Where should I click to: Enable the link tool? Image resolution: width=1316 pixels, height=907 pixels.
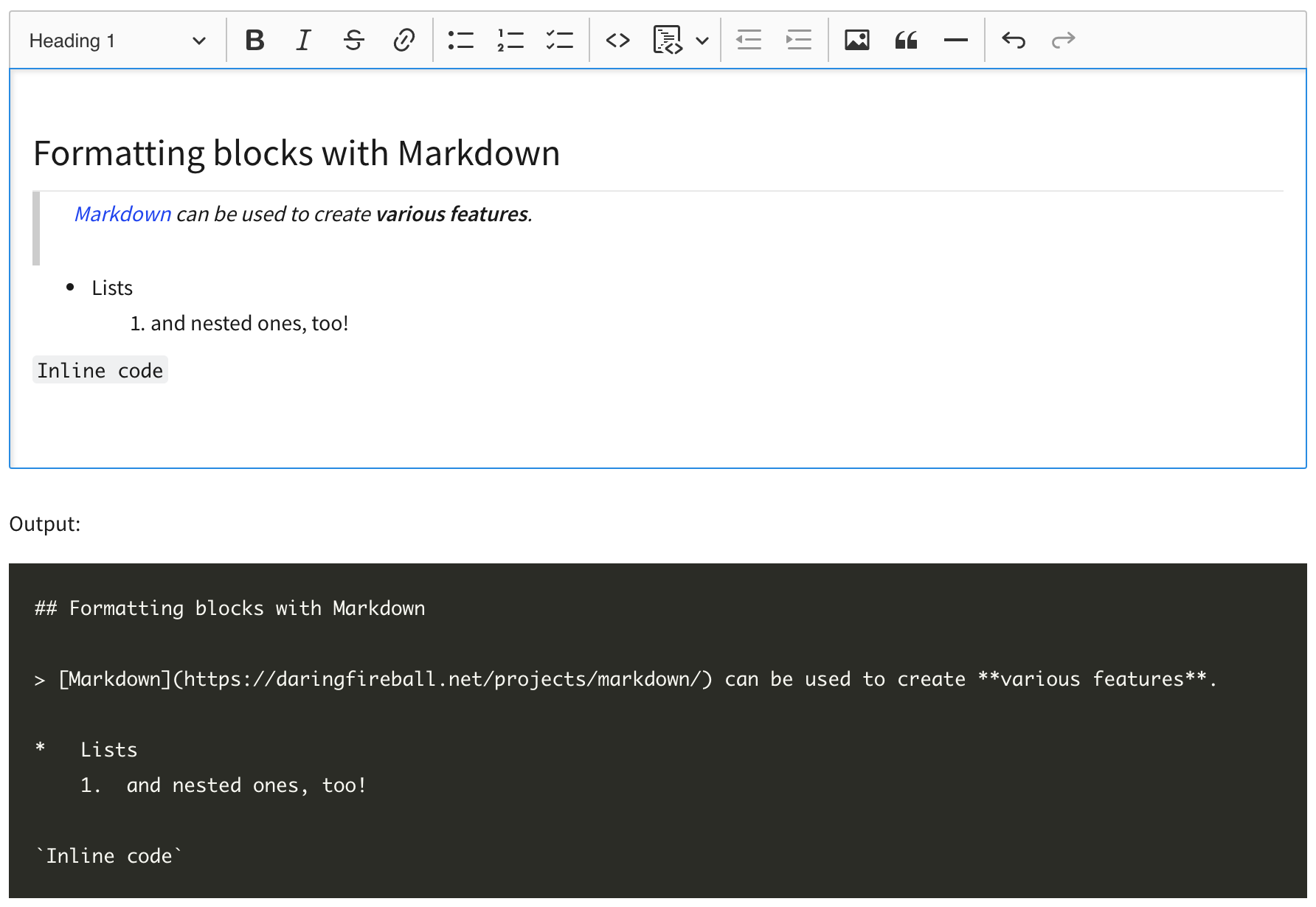point(404,41)
